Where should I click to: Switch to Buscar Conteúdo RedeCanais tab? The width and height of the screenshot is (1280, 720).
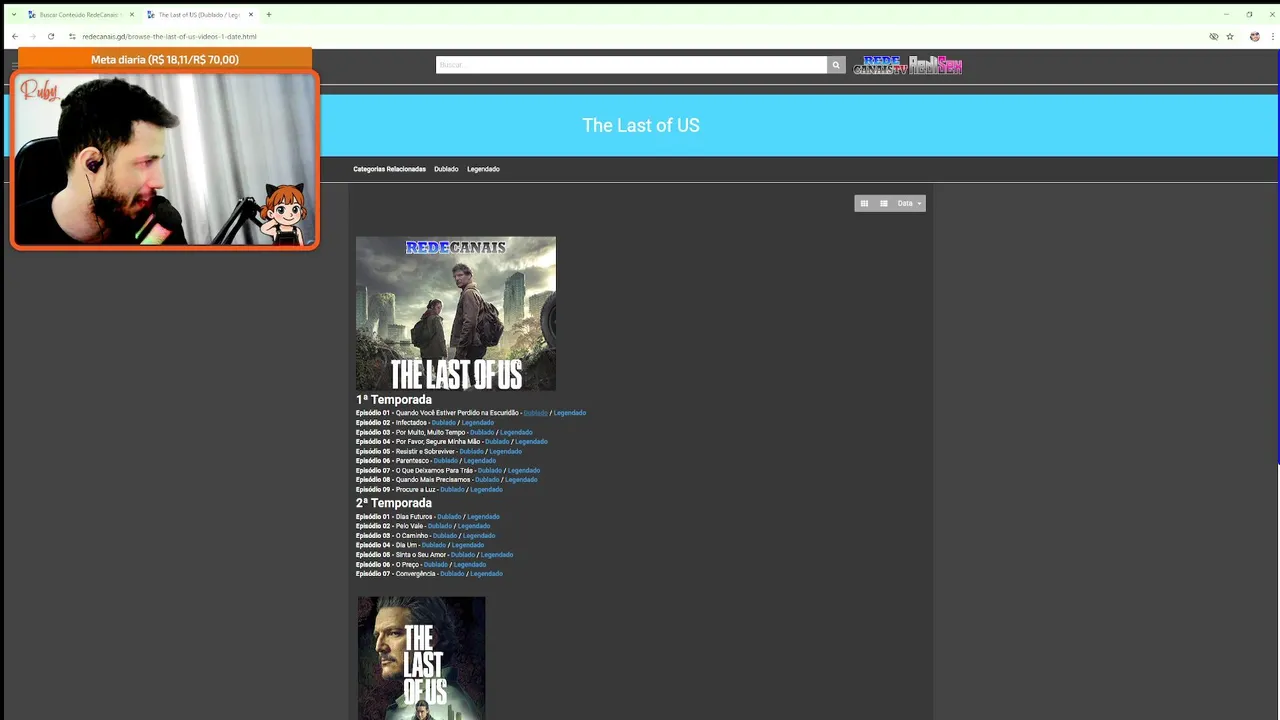(78, 15)
